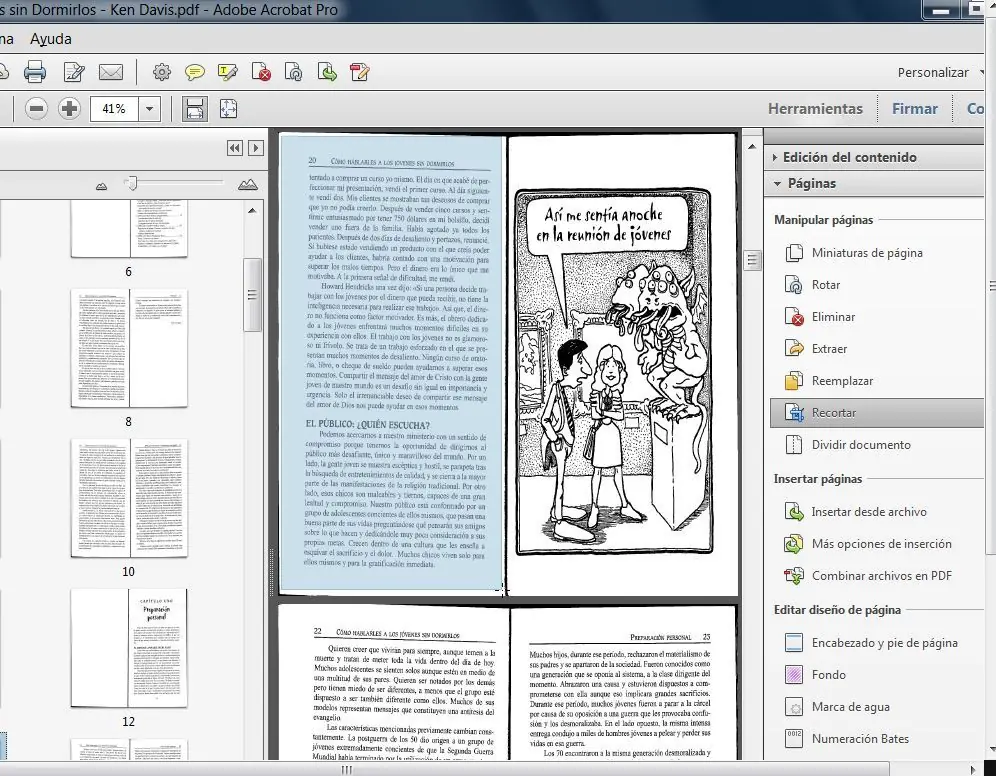Click the document vertical scrollbar handle
Screen dimensions: 996x776
pyautogui.click(x=752, y=260)
